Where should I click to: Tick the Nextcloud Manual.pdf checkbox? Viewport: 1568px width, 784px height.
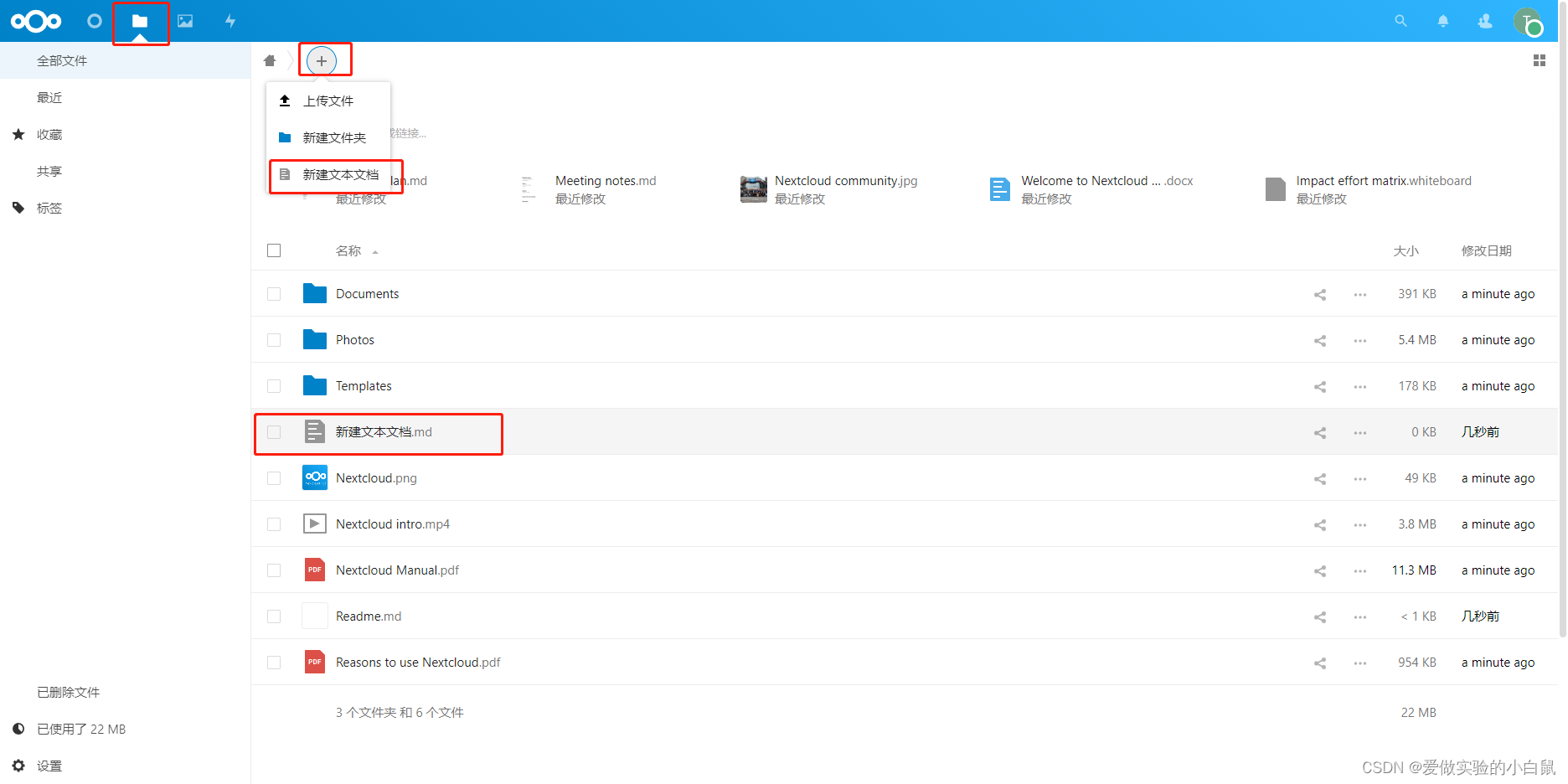pyautogui.click(x=274, y=570)
